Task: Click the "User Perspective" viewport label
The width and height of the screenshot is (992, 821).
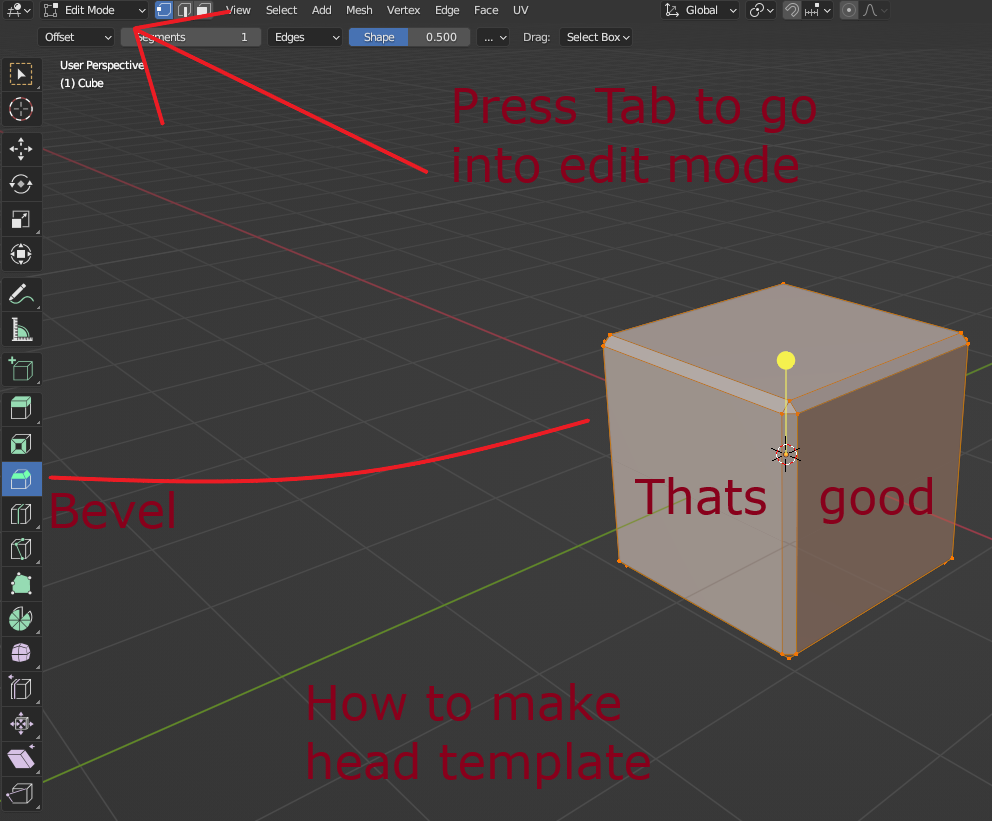Action: (102, 65)
